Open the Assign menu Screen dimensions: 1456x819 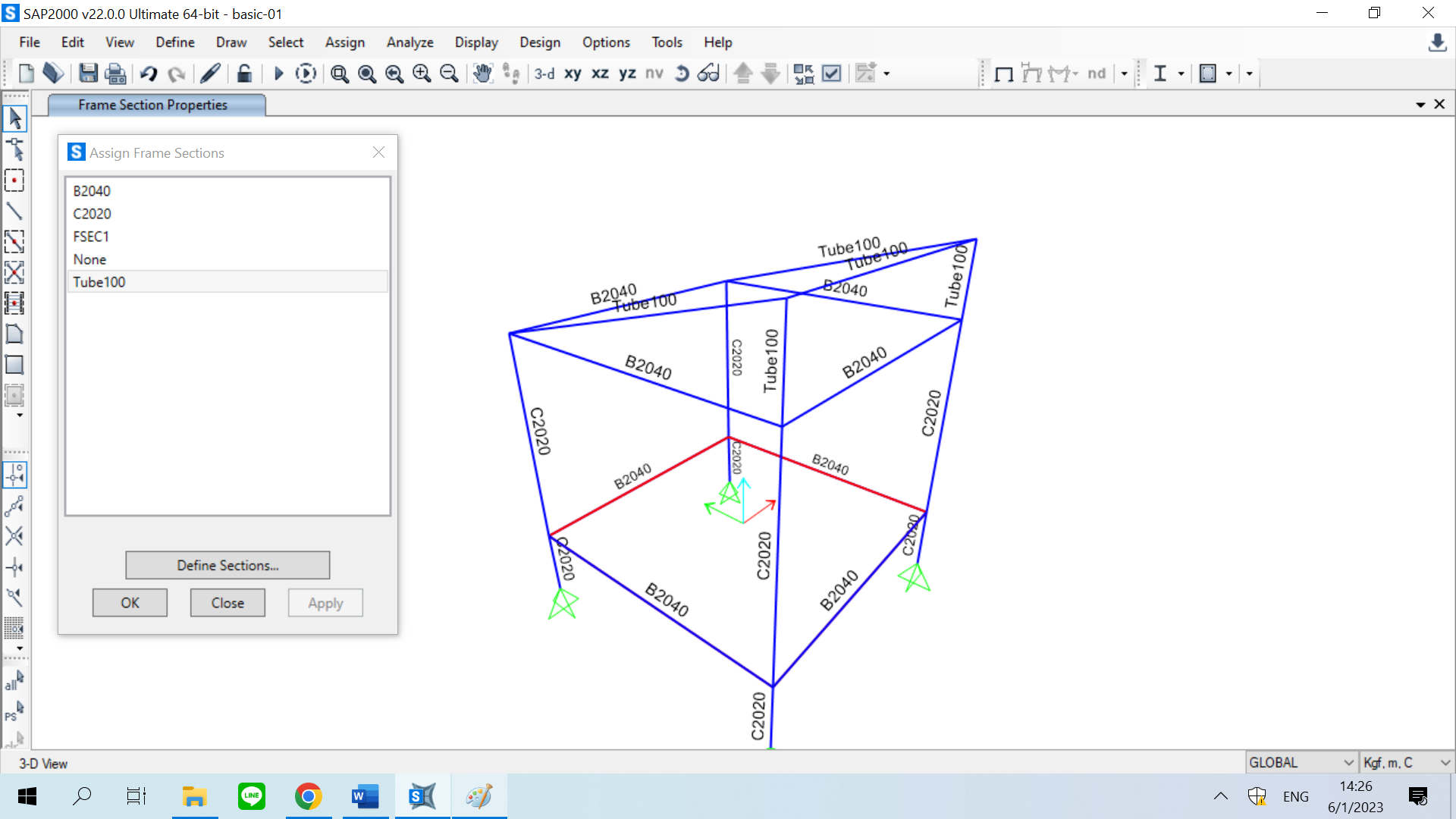[x=344, y=42]
